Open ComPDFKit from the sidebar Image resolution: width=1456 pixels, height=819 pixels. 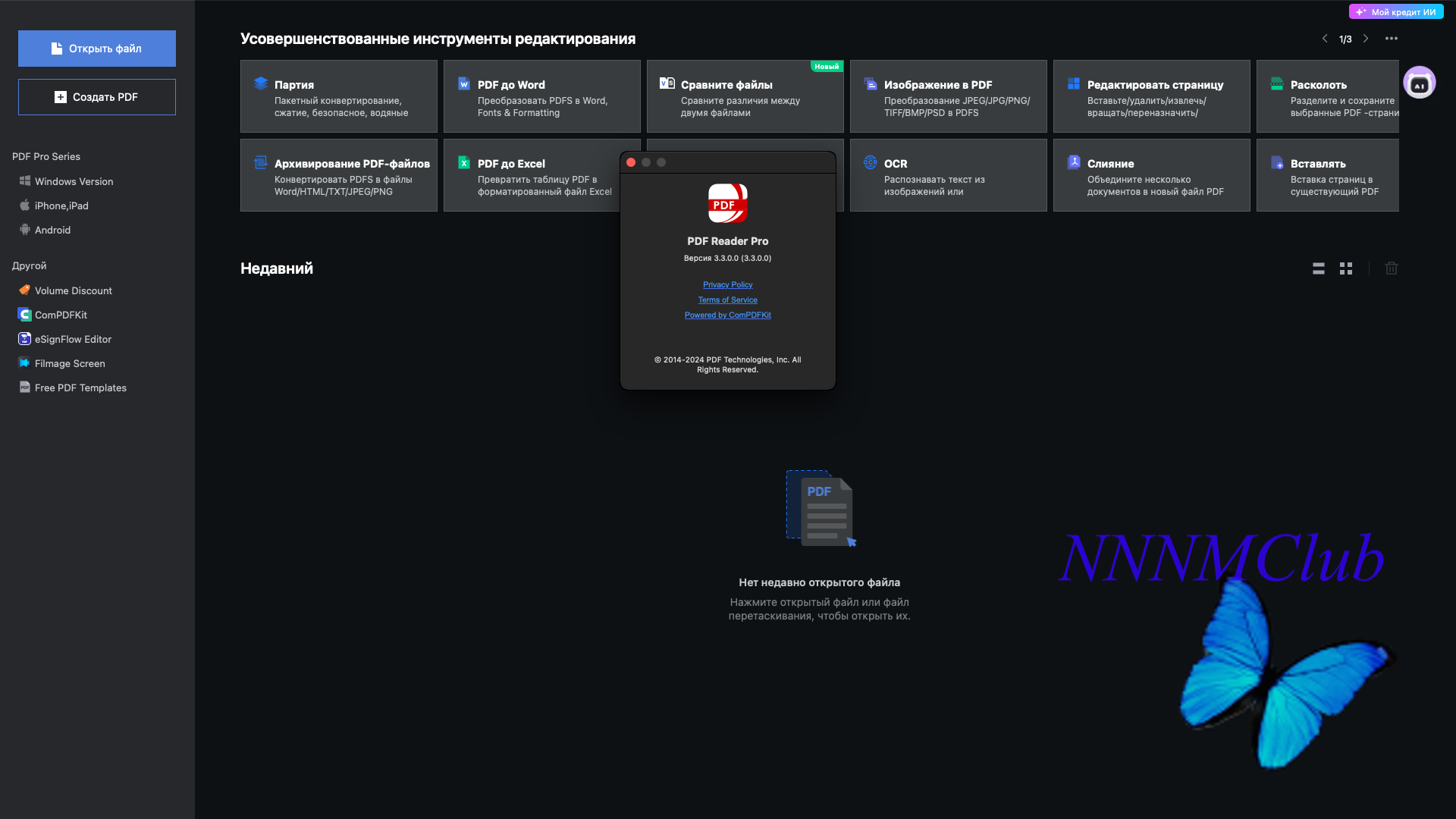[x=61, y=315]
